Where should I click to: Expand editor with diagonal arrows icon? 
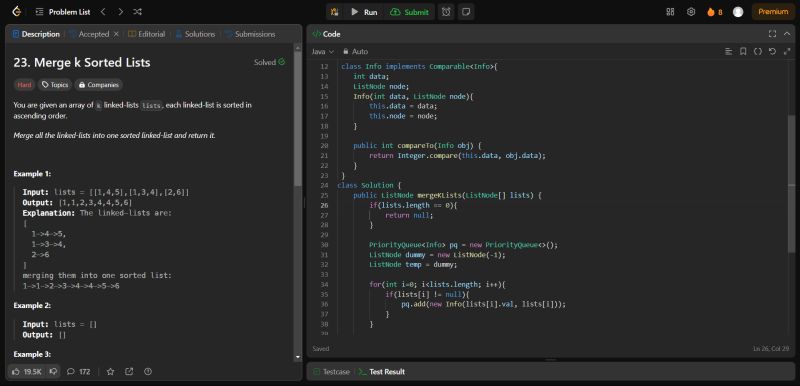click(787, 52)
